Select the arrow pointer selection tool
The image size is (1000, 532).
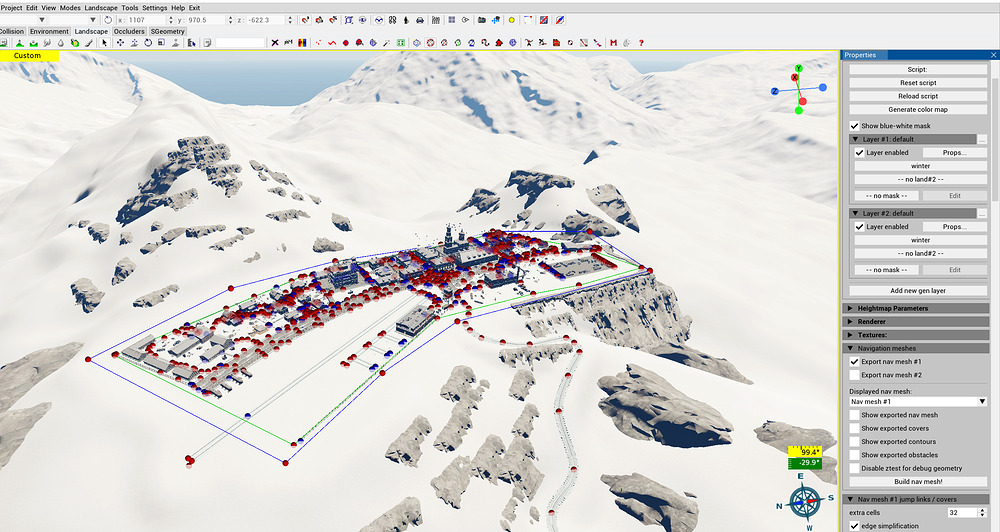pos(104,43)
